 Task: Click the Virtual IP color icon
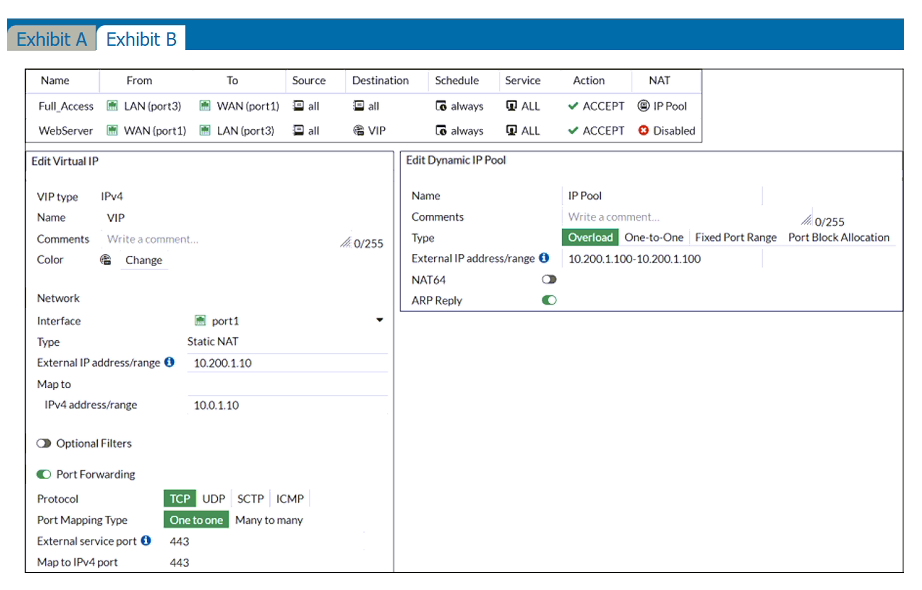pos(105,259)
